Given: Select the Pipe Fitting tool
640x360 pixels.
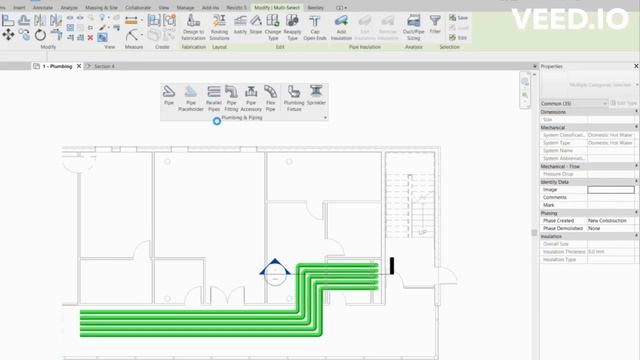Looking at the screenshot, I should pyautogui.click(x=231, y=98).
